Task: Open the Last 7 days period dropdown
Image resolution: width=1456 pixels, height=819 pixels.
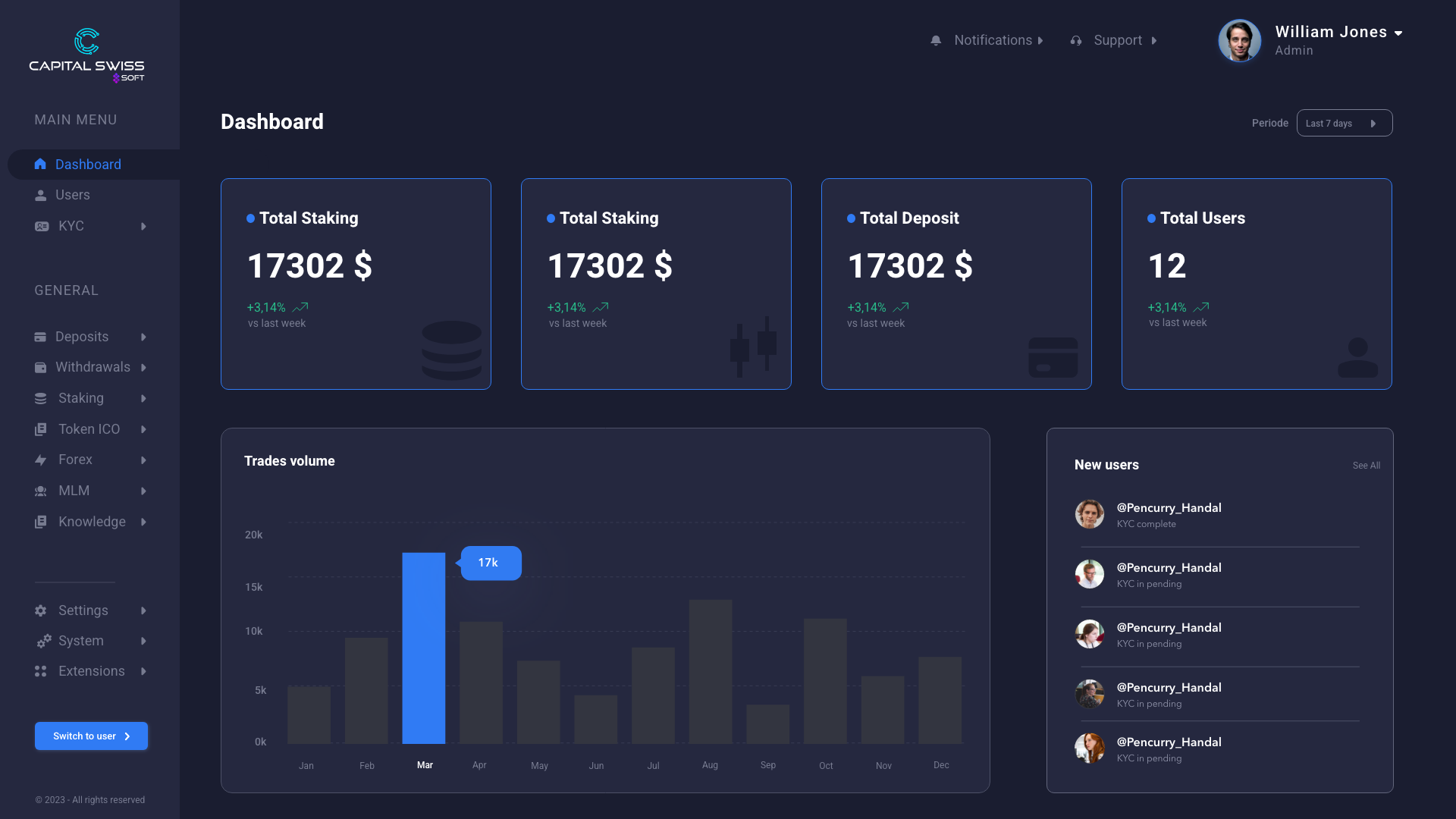Action: click(x=1344, y=124)
